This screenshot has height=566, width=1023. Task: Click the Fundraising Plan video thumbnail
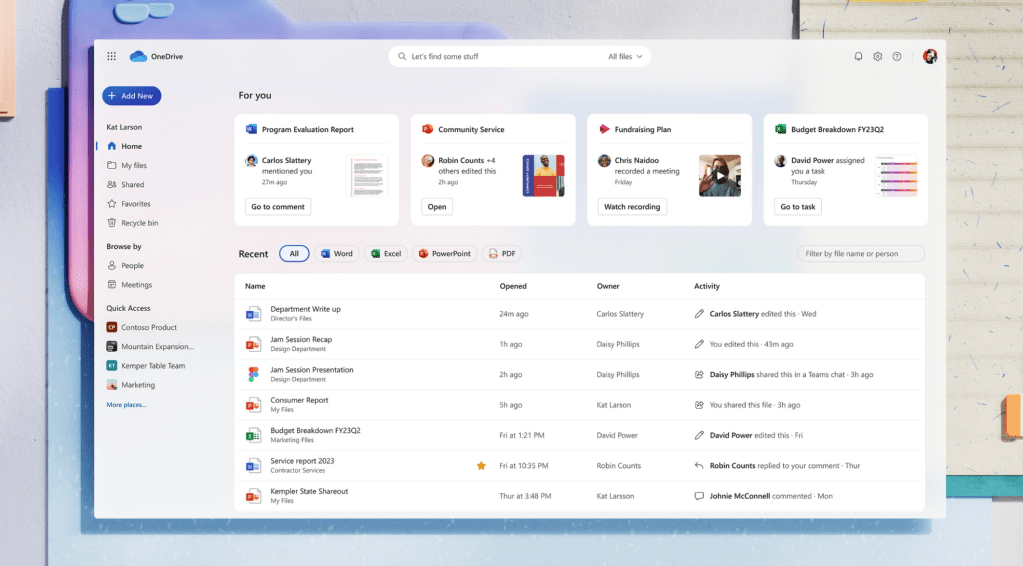coord(719,175)
